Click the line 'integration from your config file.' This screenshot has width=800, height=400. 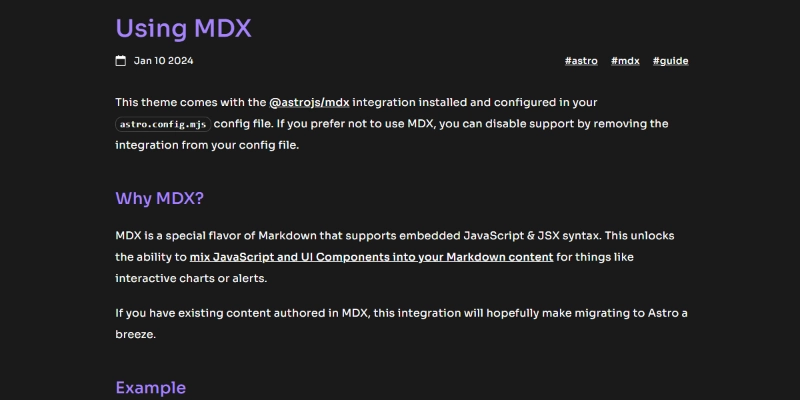(x=207, y=145)
